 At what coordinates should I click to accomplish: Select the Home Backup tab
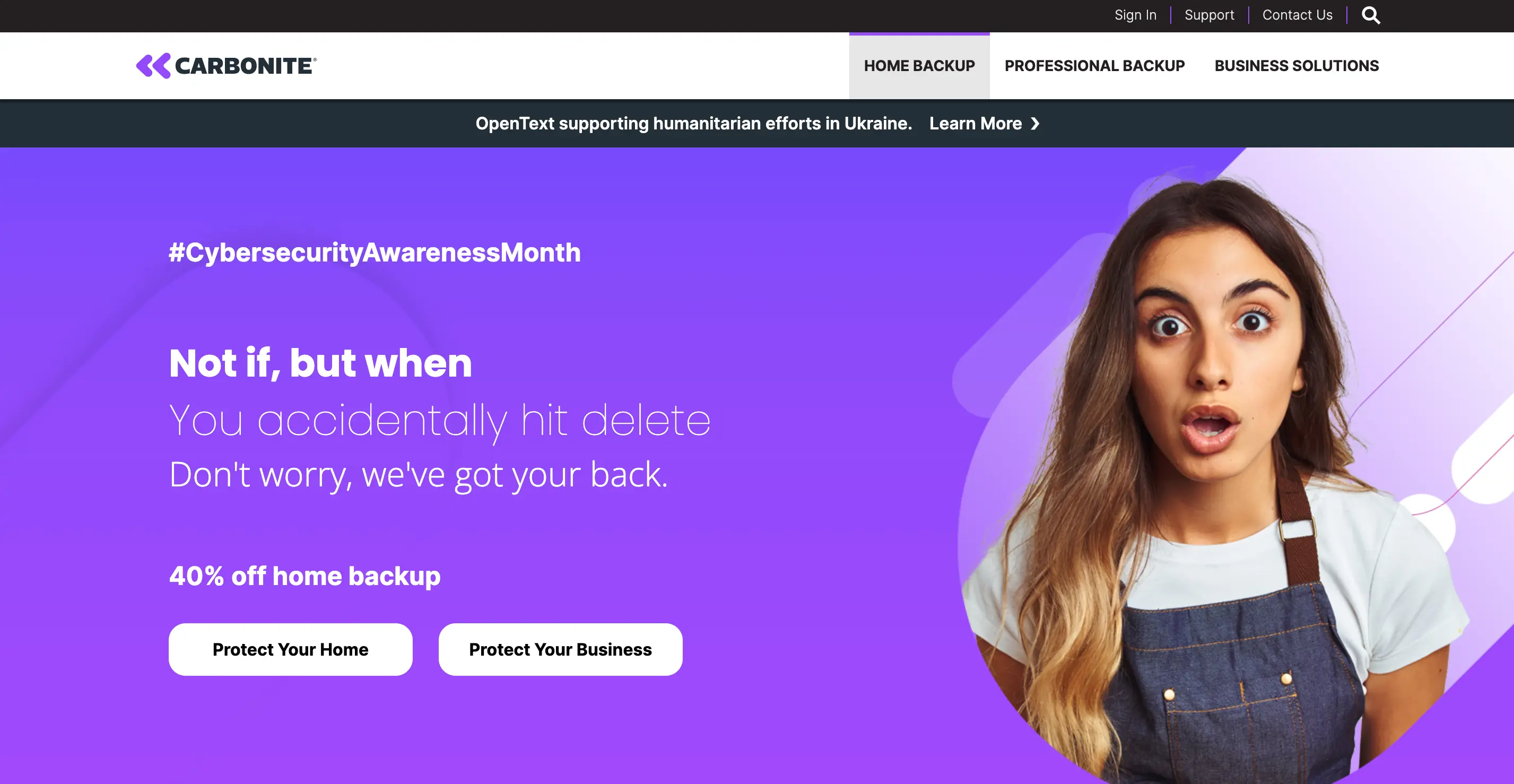click(x=919, y=66)
